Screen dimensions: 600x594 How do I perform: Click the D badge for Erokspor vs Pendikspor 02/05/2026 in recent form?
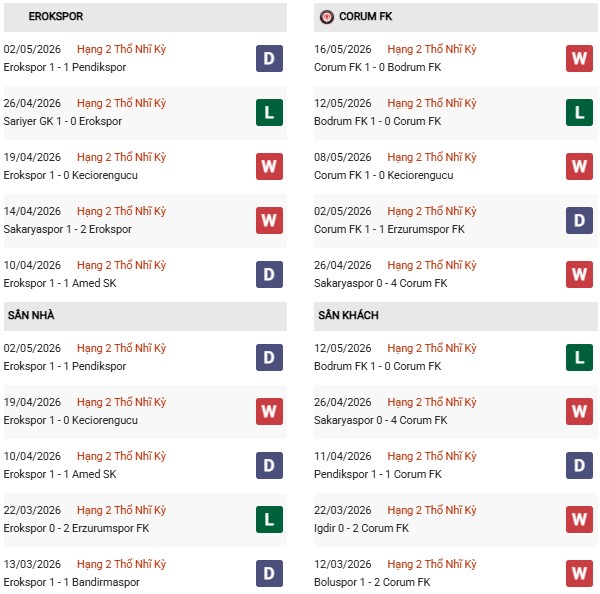pos(269,59)
